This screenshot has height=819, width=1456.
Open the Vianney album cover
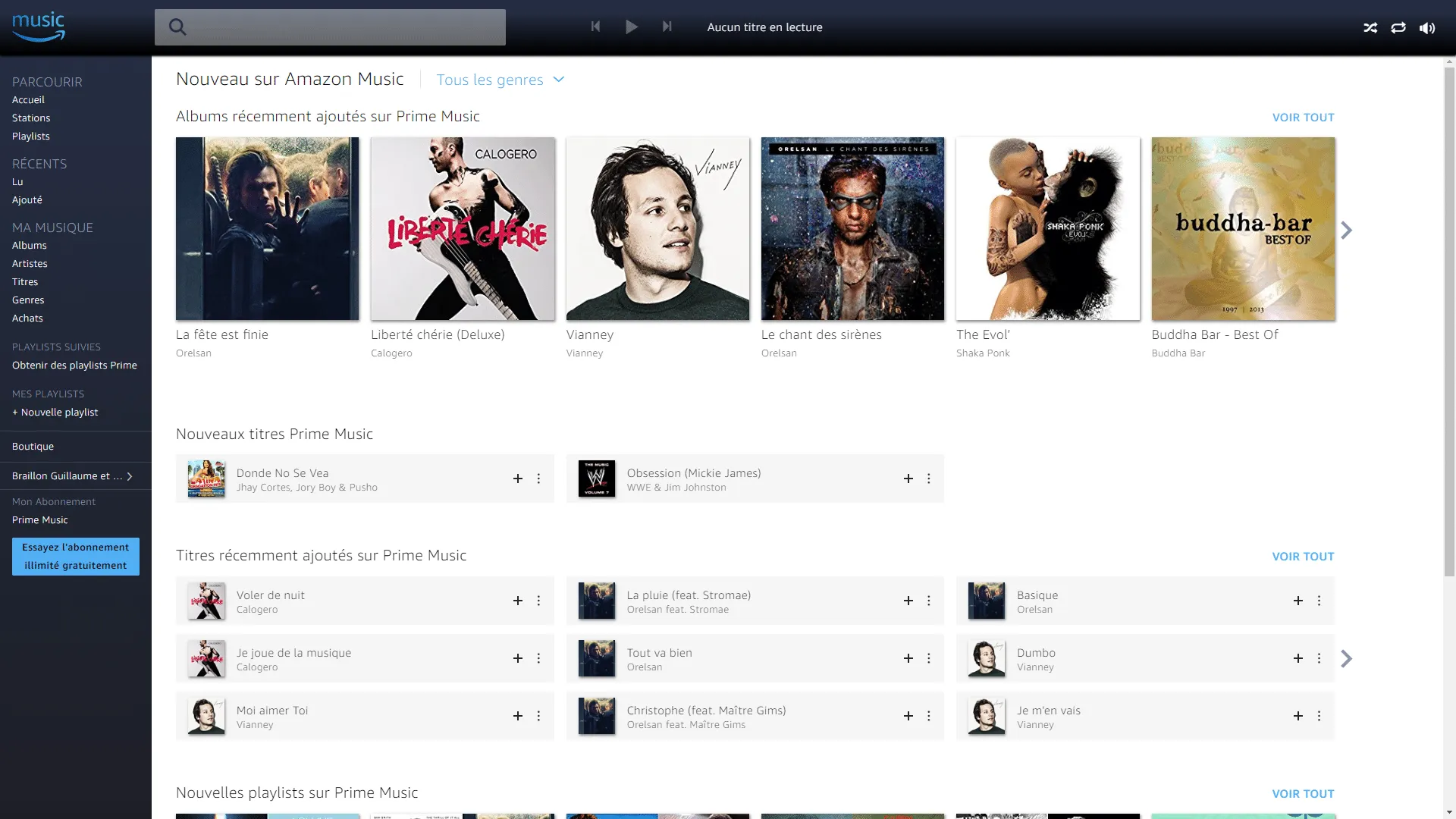coord(657,228)
